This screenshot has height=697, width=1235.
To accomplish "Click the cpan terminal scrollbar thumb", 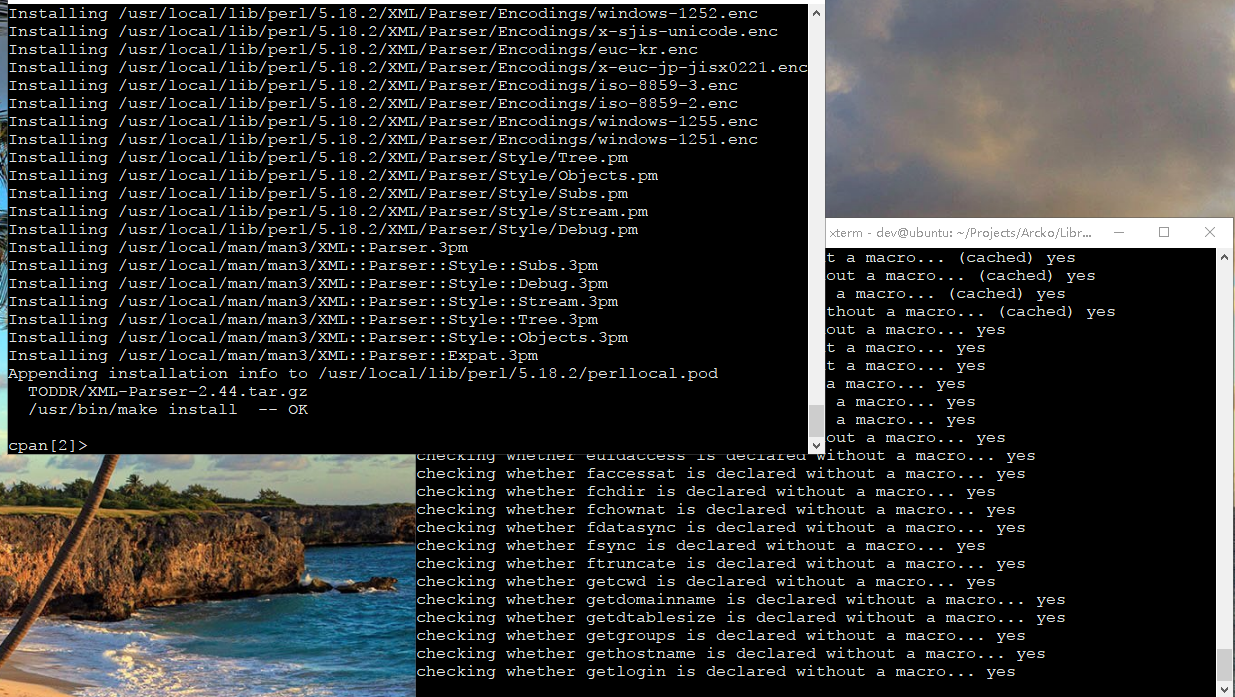I will pos(817,418).
